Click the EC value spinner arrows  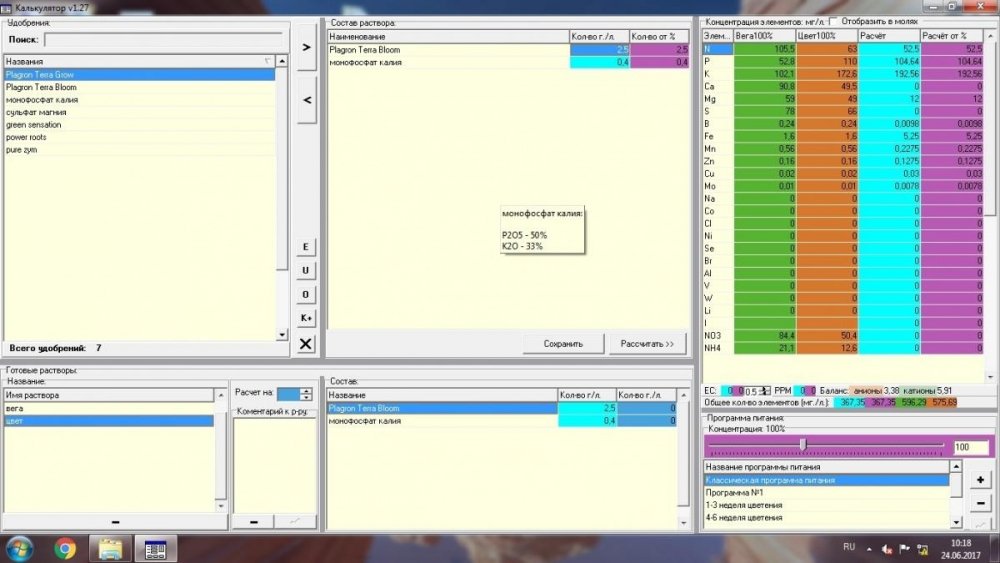pyautogui.click(x=765, y=390)
